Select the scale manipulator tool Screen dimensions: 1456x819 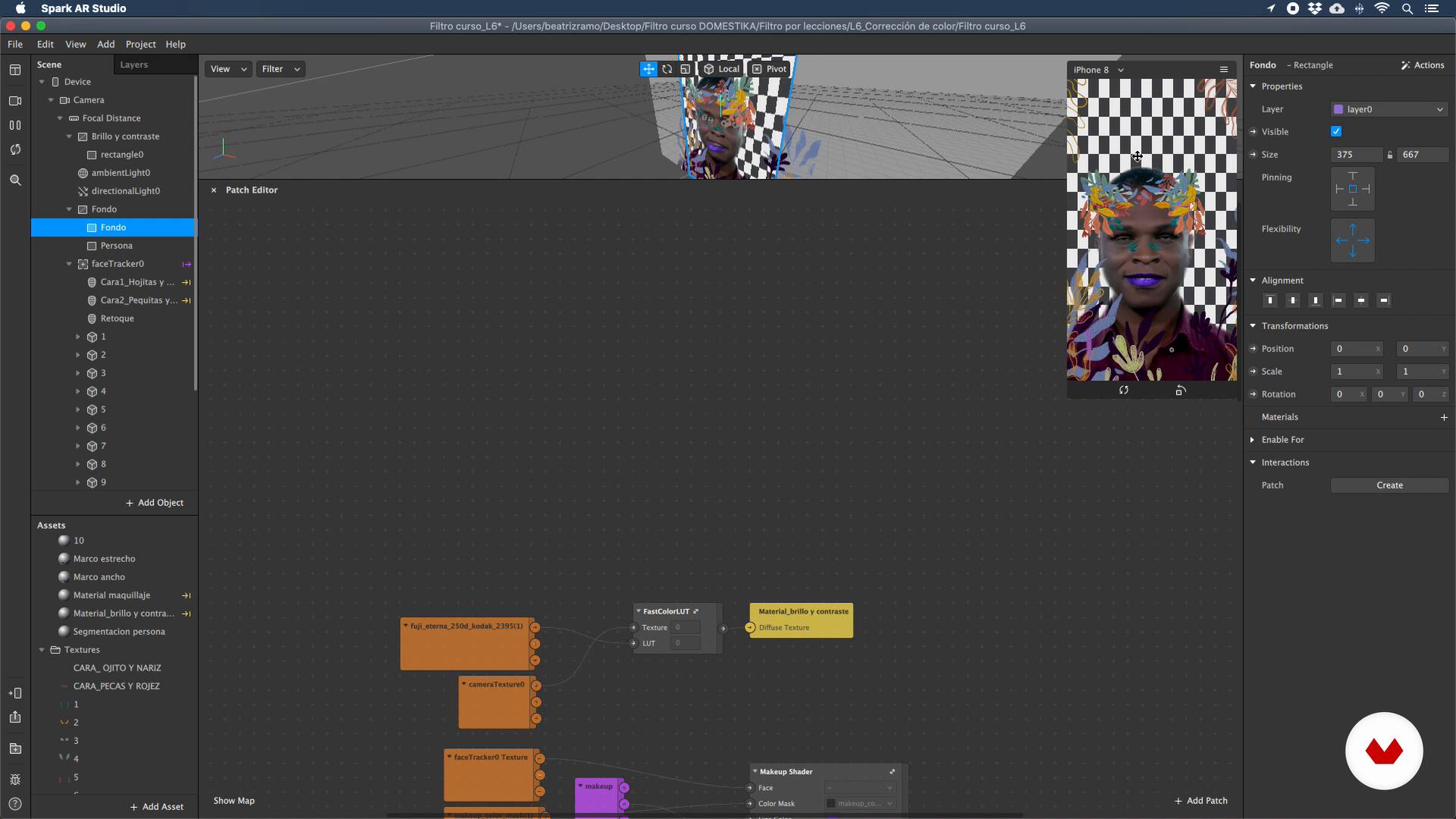[686, 69]
